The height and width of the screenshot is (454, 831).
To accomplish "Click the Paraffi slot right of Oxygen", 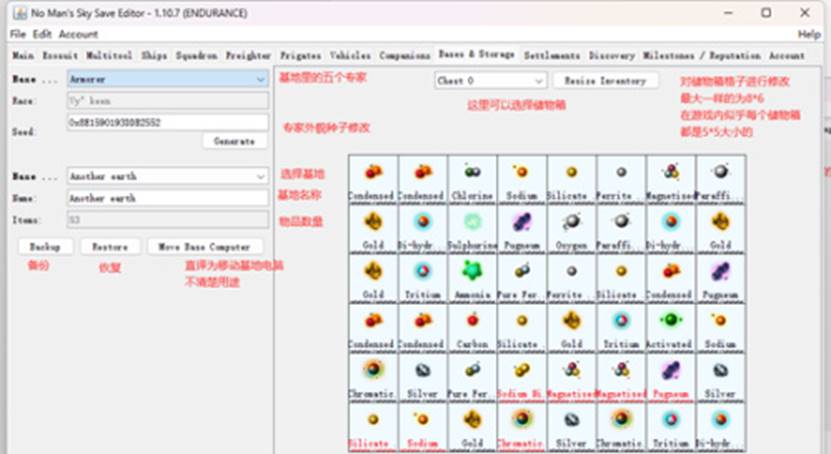I will tap(621, 229).
